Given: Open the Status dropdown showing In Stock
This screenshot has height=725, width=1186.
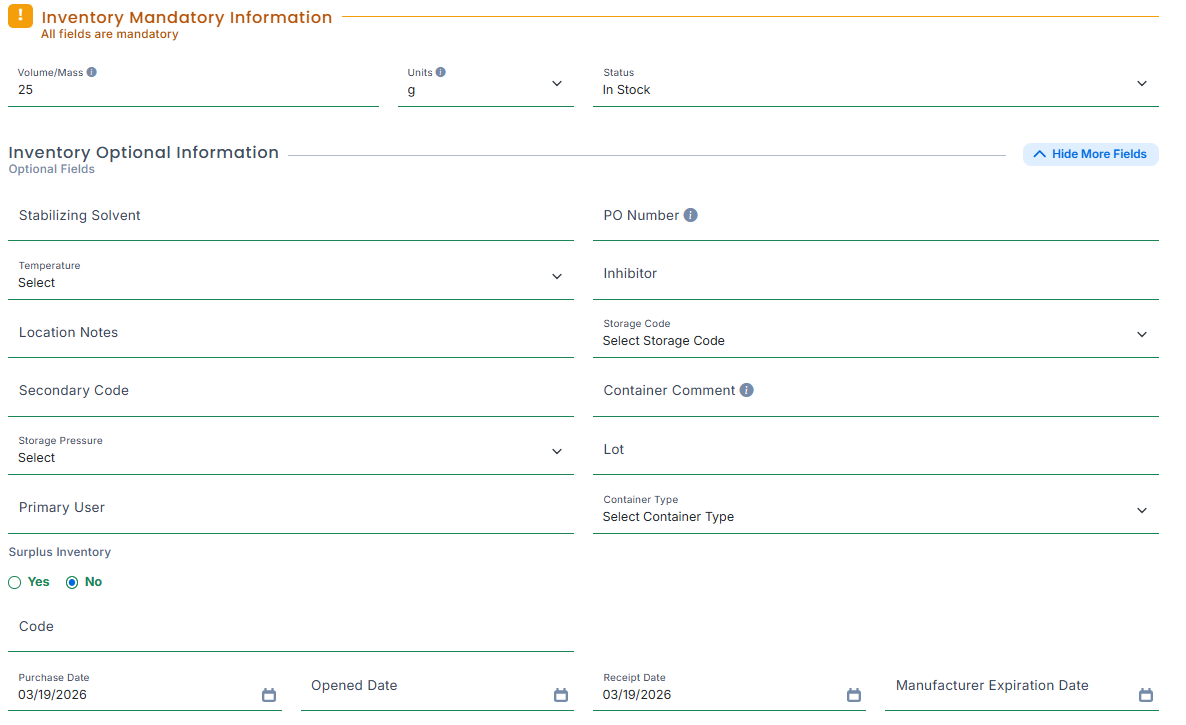Looking at the screenshot, I should (x=876, y=83).
